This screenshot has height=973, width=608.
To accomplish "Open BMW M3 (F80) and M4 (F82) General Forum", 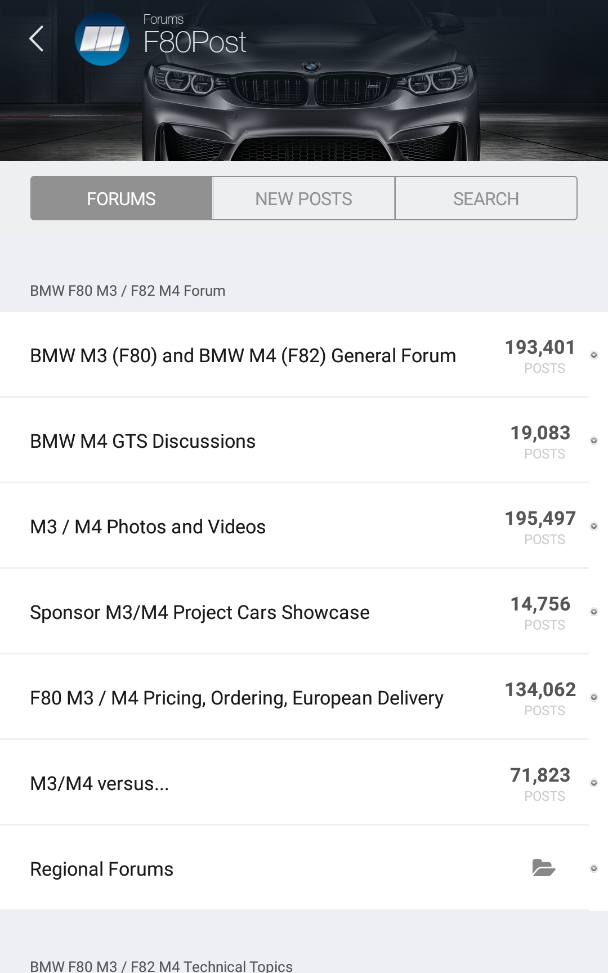I will pyautogui.click(x=243, y=355).
